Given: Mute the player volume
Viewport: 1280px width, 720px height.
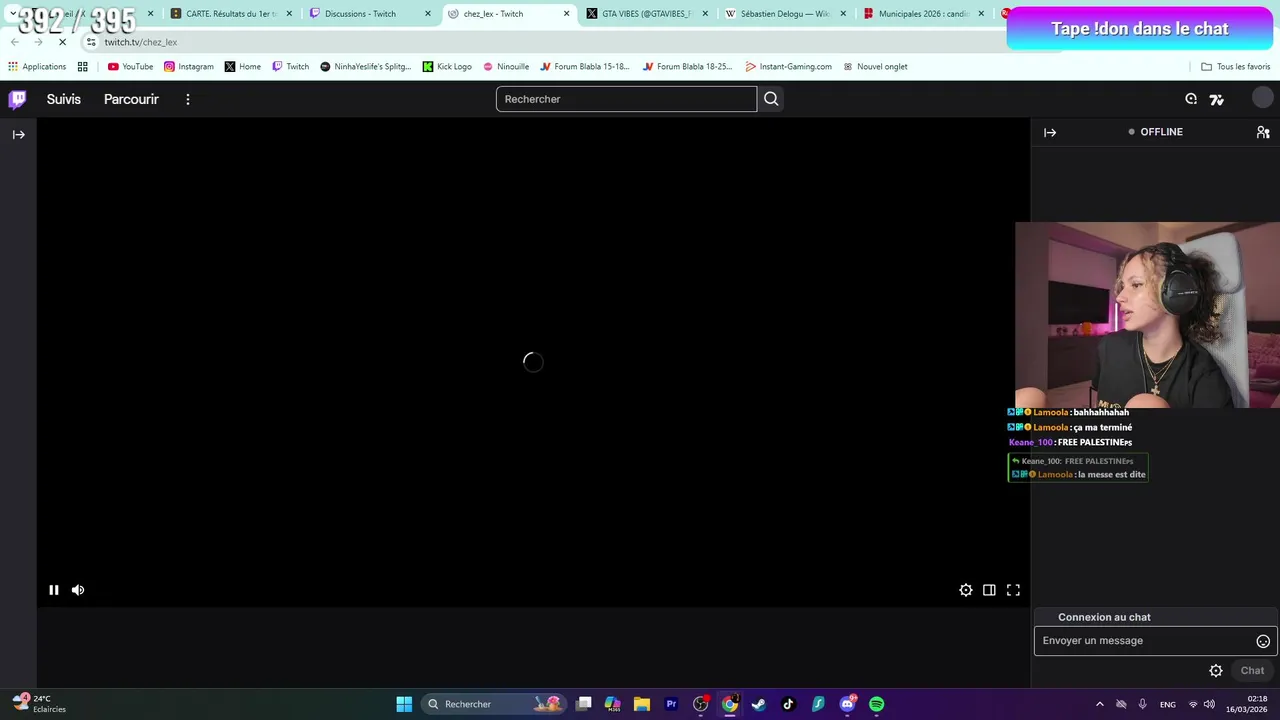Looking at the screenshot, I should pos(78,590).
